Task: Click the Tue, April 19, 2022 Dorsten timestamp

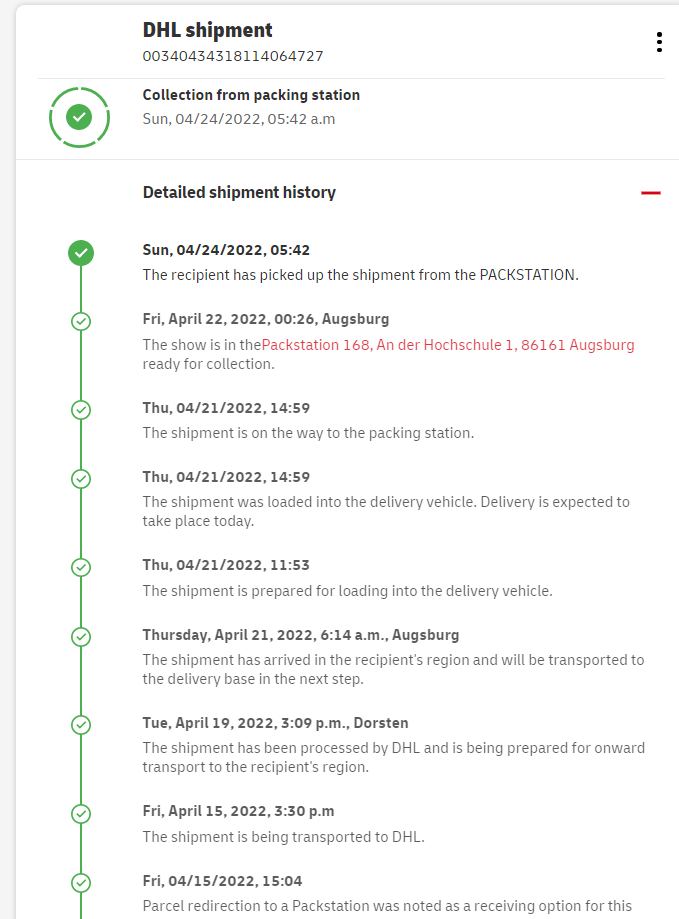Action: 275,723
